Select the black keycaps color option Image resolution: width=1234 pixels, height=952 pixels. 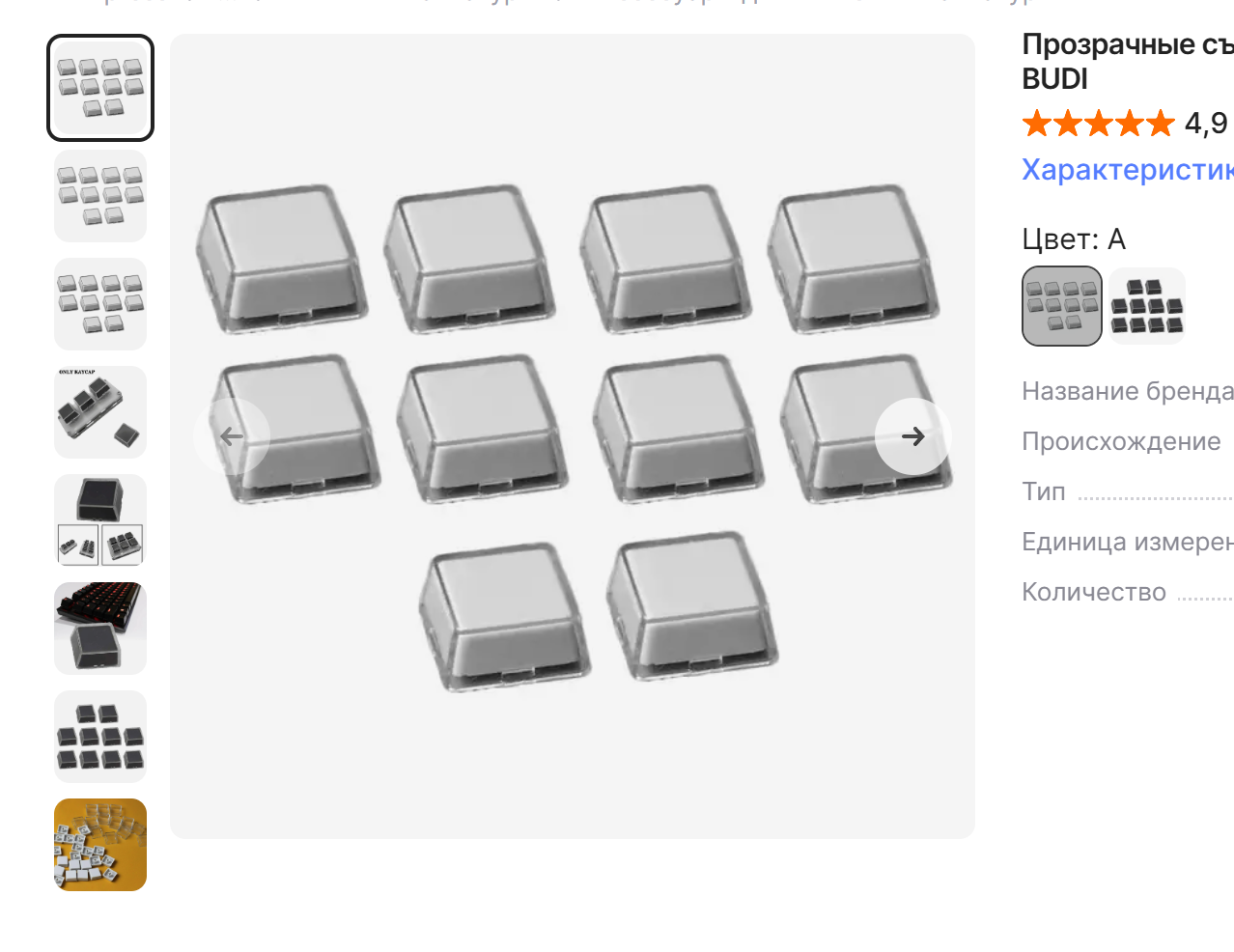click(x=1147, y=306)
